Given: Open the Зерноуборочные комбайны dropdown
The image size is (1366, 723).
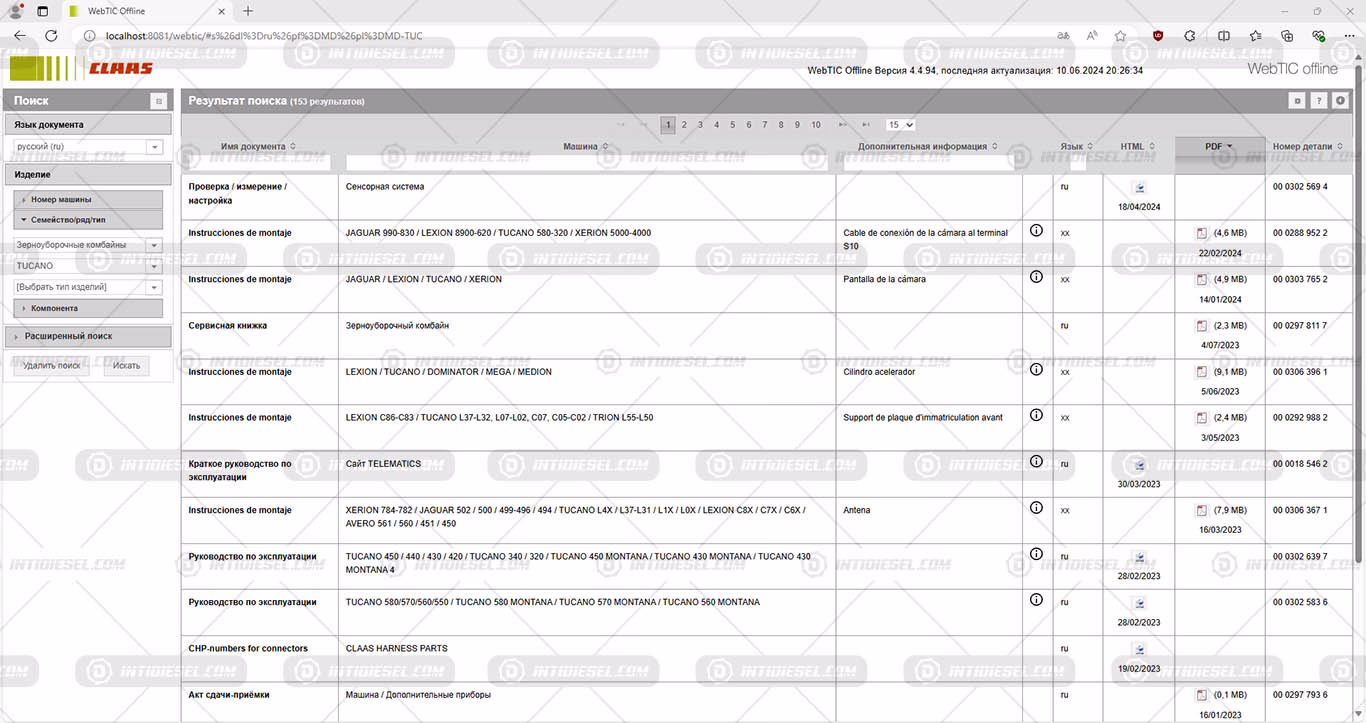Looking at the screenshot, I should [x=88, y=245].
